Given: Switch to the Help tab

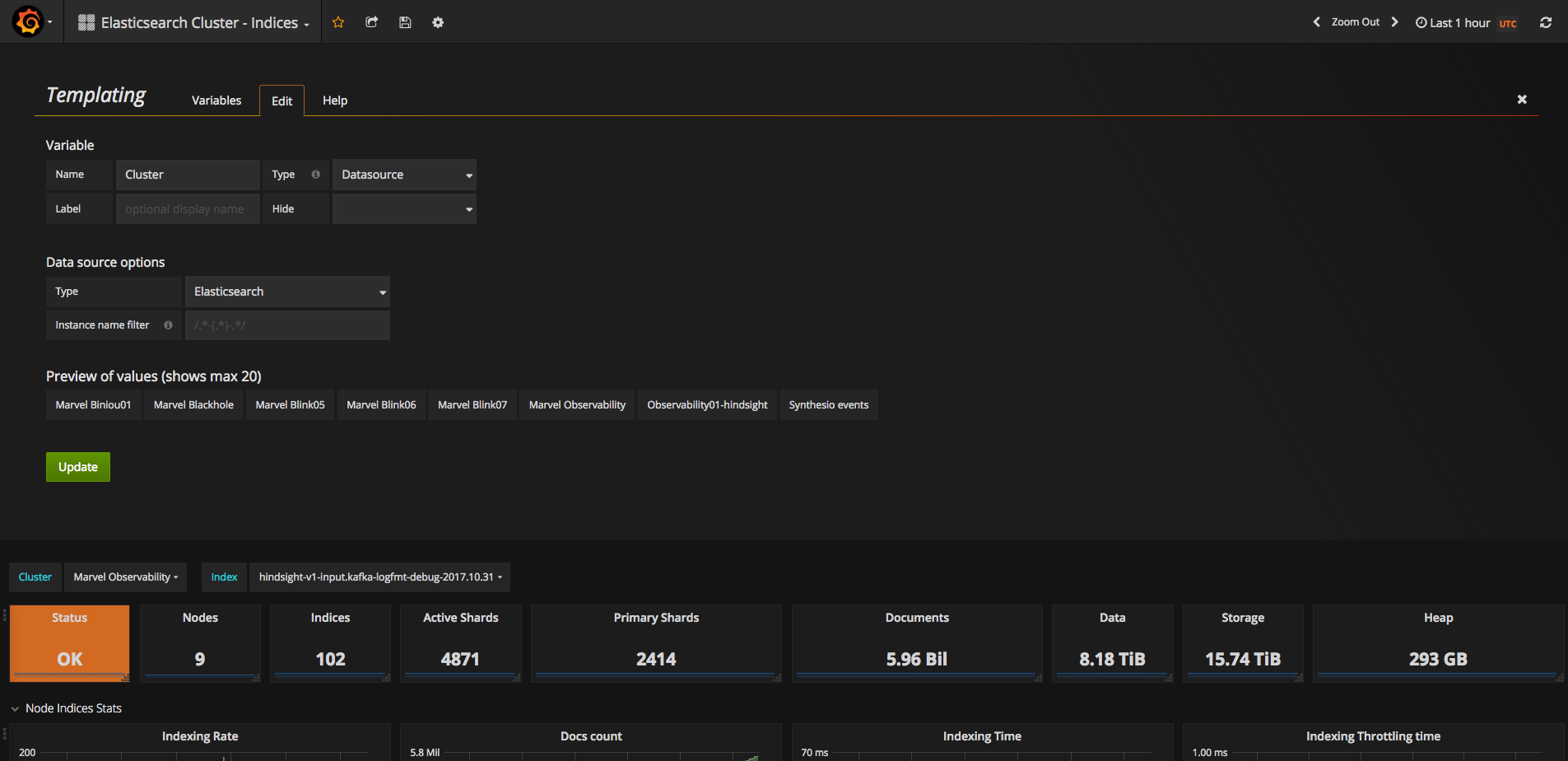Looking at the screenshot, I should (335, 100).
